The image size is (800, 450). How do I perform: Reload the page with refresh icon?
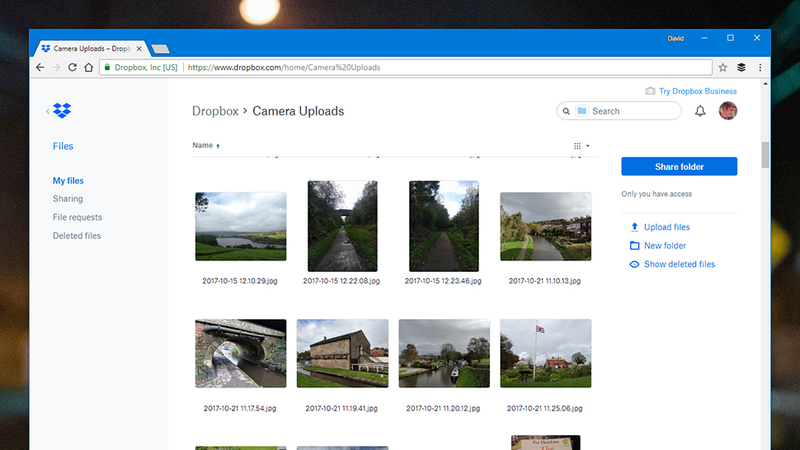[72, 67]
